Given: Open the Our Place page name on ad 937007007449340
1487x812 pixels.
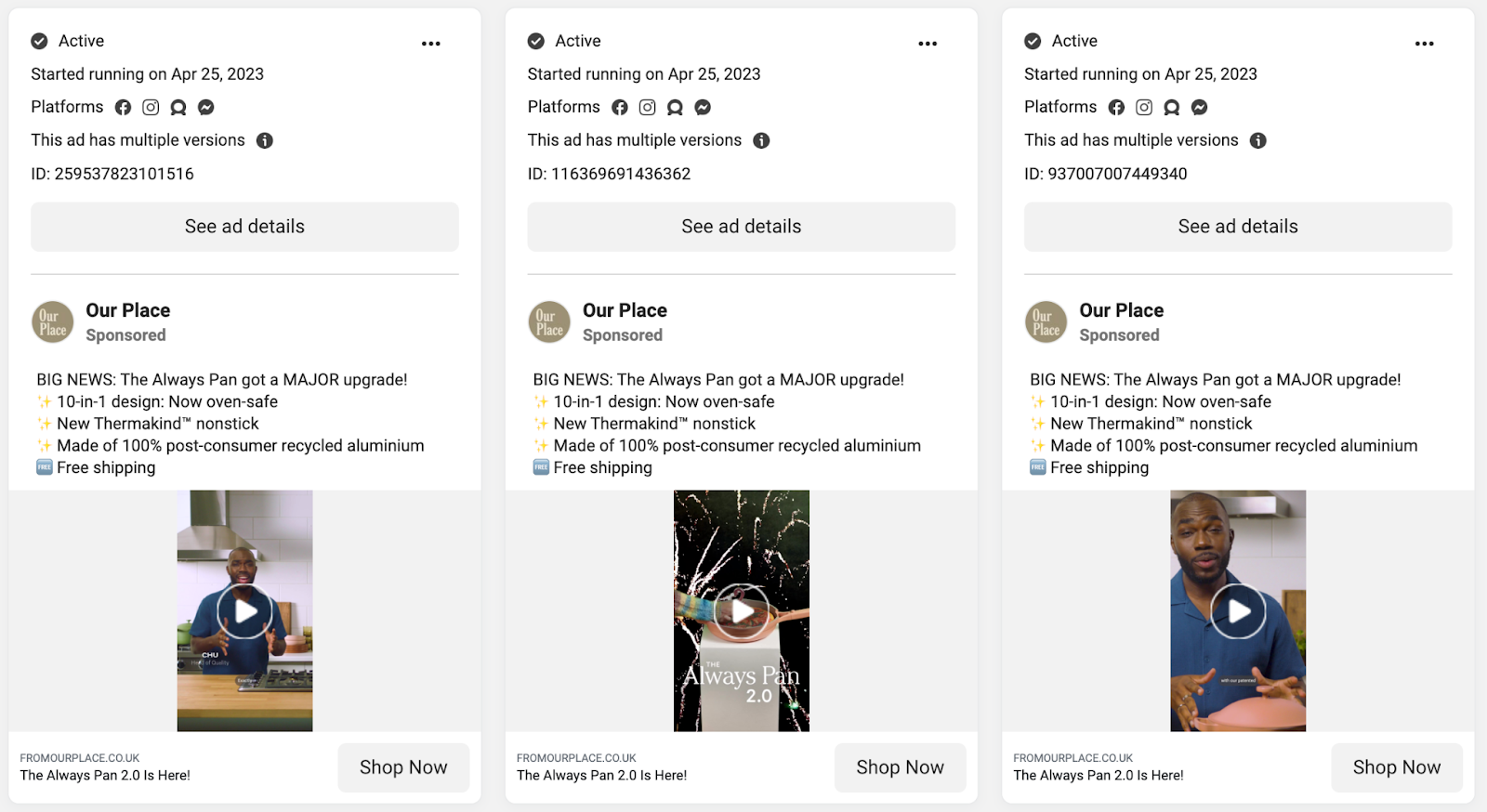Looking at the screenshot, I should pos(1122,310).
